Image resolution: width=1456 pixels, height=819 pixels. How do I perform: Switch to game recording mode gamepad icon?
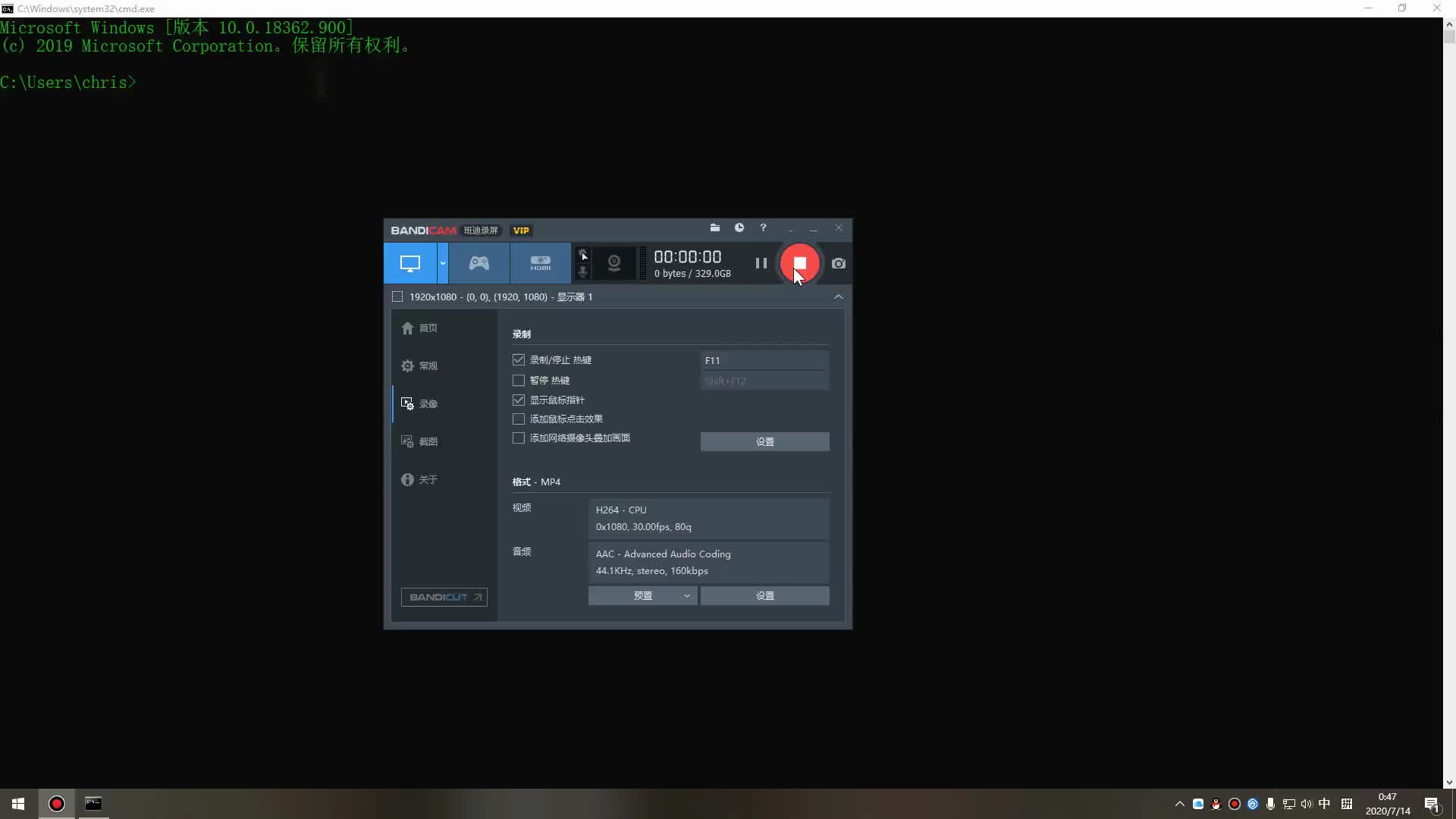click(479, 263)
